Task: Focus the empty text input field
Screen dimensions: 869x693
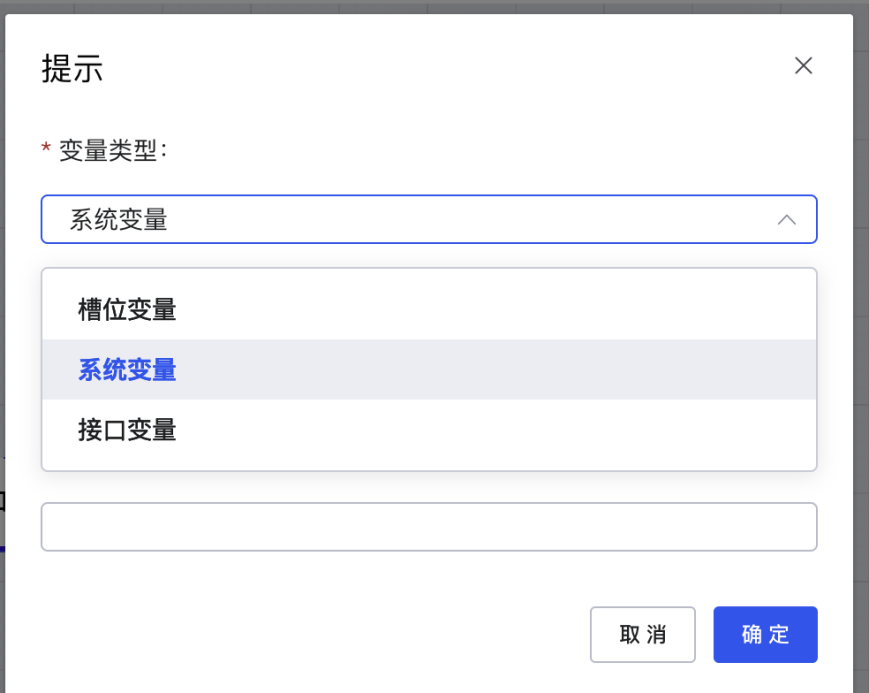Action: click(x=429, y=527)
